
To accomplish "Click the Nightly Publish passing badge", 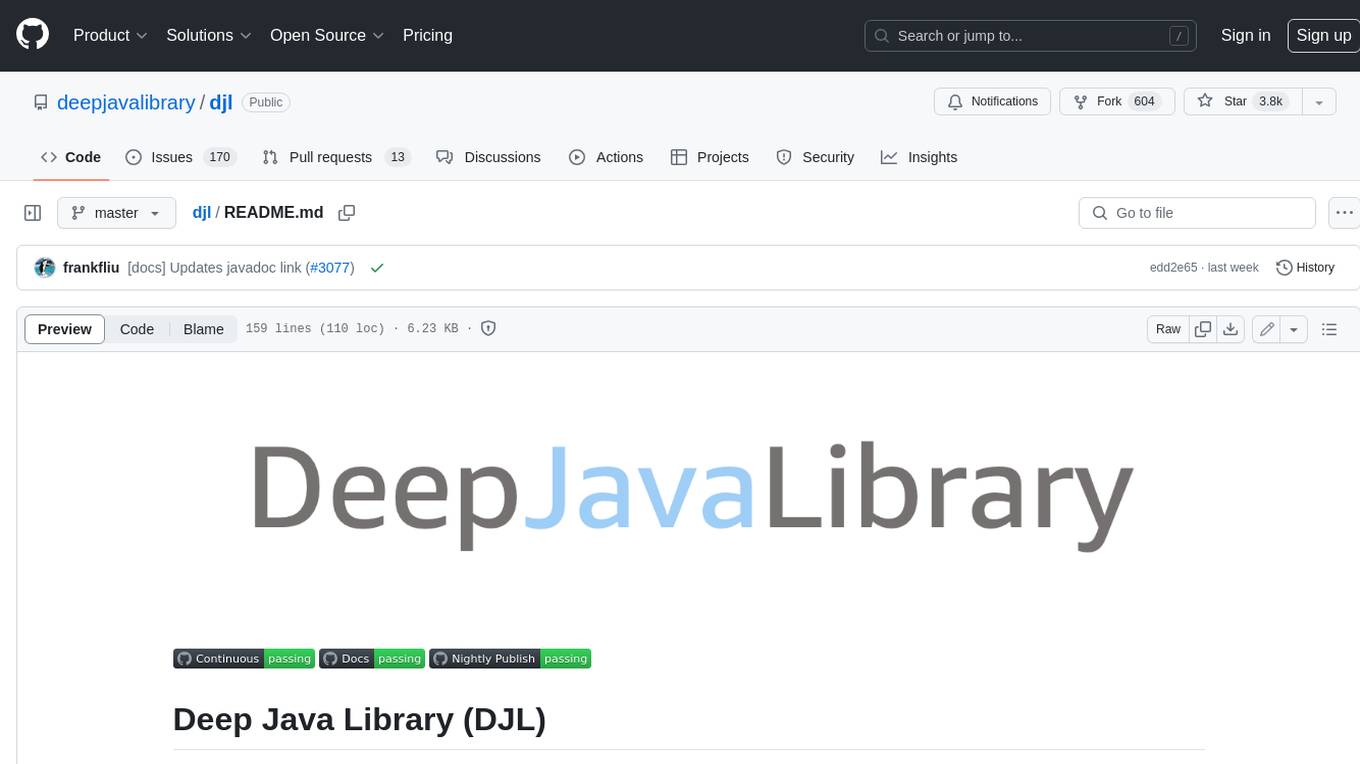I will click(510, 658).
